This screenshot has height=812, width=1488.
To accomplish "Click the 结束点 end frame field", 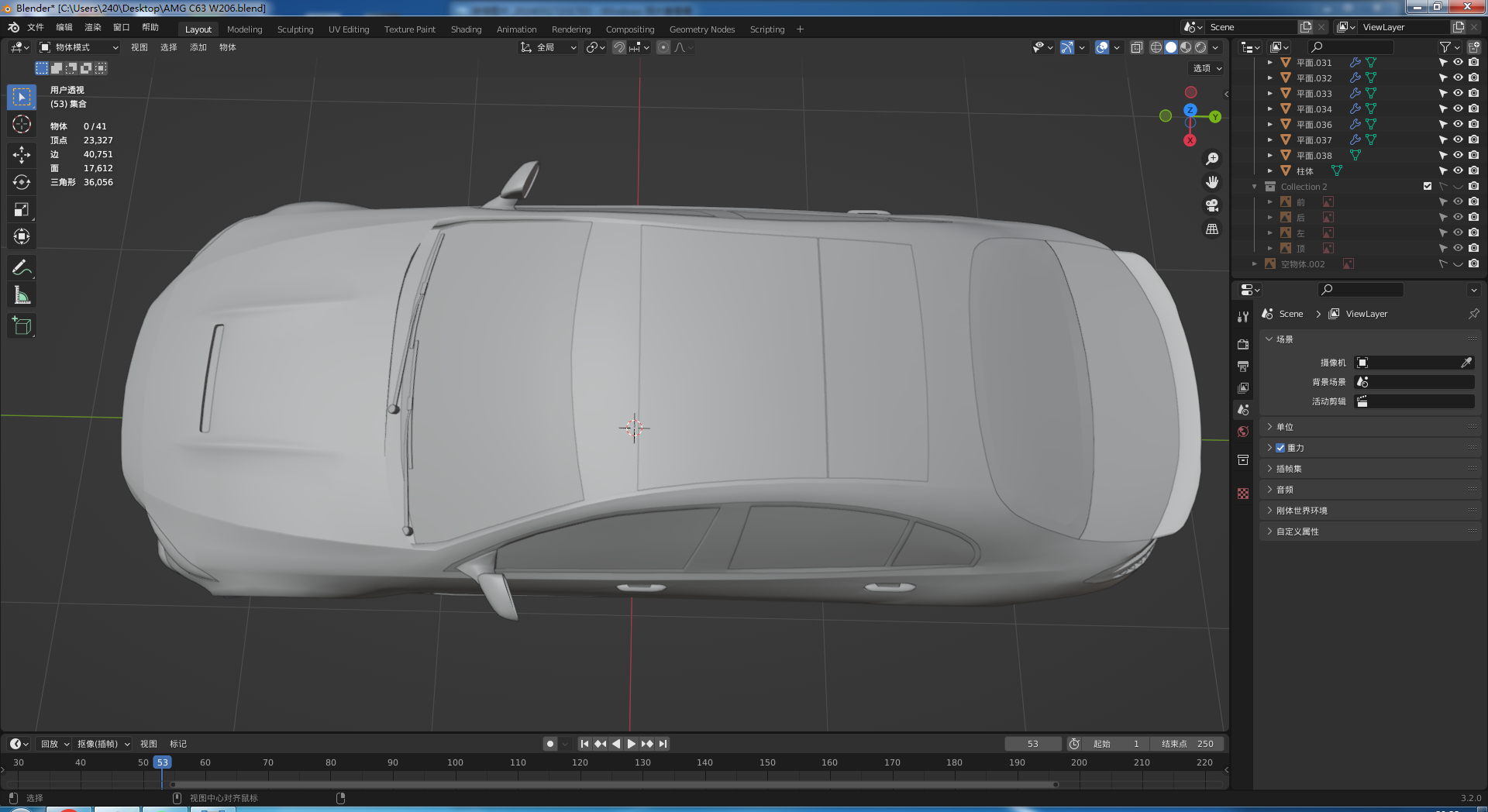I will (x=1187, y=744).
